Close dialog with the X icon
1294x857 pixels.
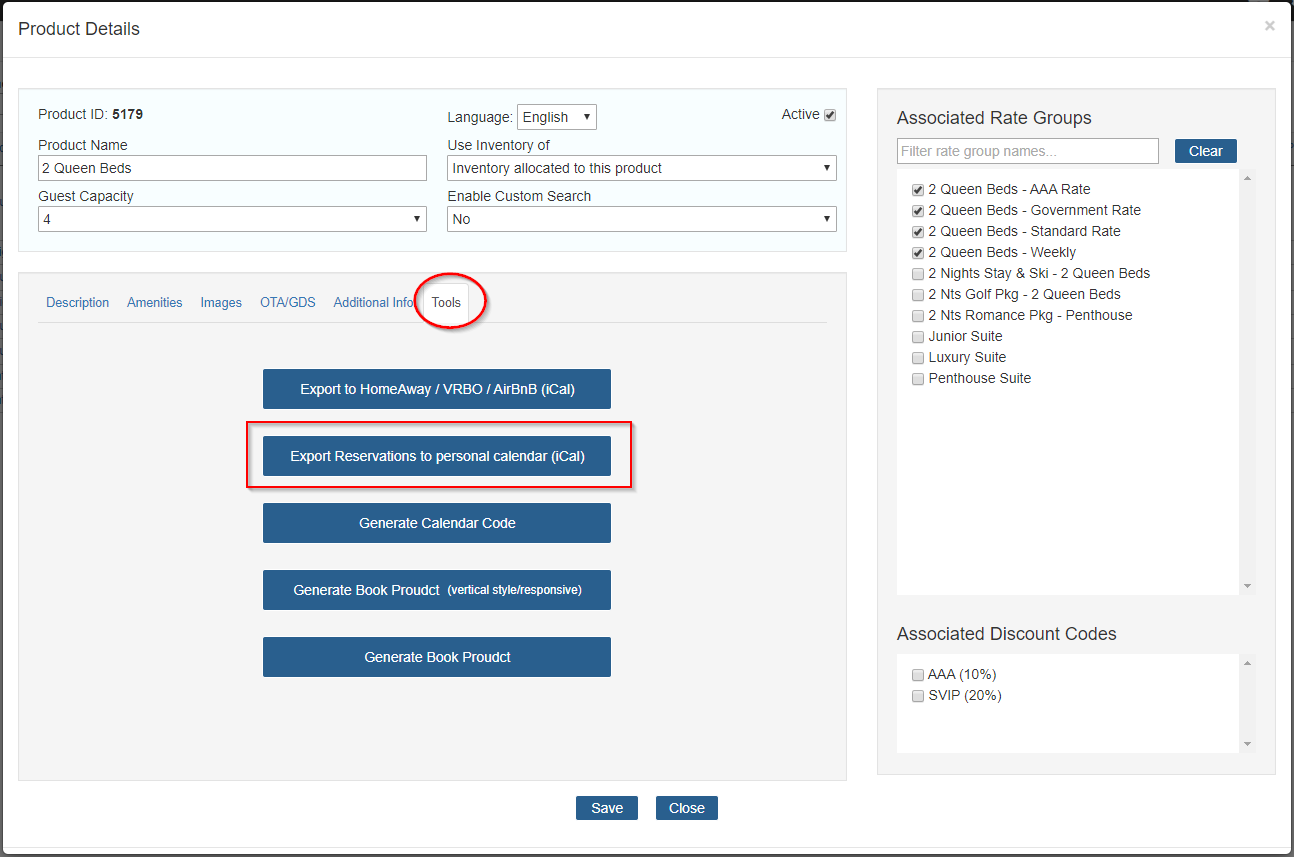click(x=1270, y=26)
